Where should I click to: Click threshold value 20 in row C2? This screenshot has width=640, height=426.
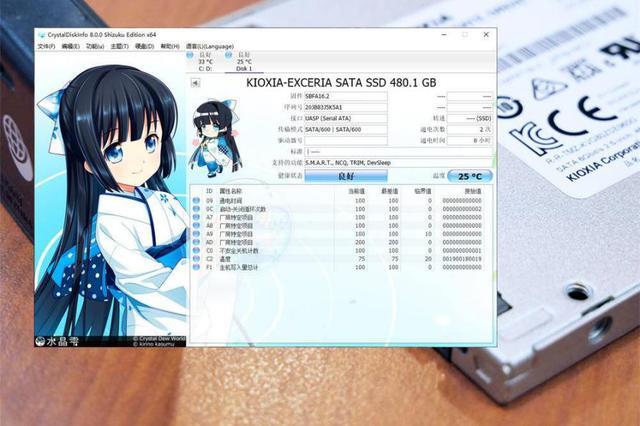pyautogui.click(x=428, y=259)
